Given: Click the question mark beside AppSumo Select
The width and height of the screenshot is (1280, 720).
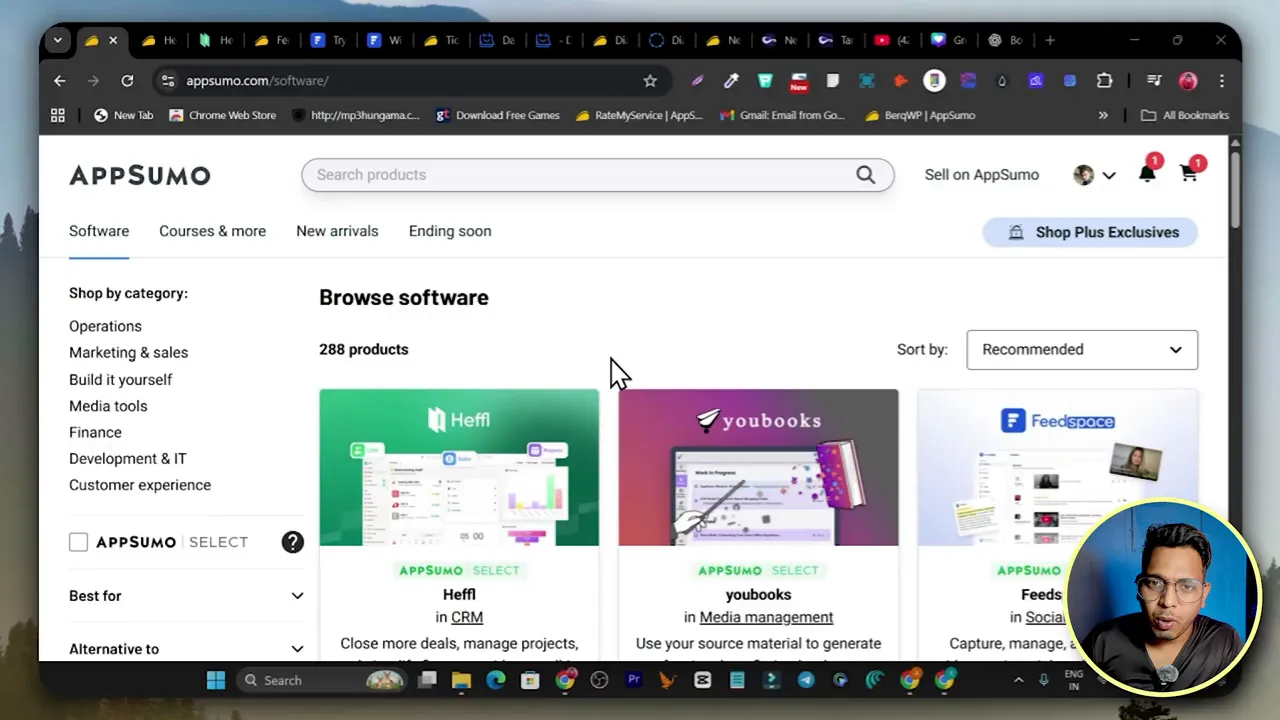Looking at the screenshot, I should click(x=292, y=541).
